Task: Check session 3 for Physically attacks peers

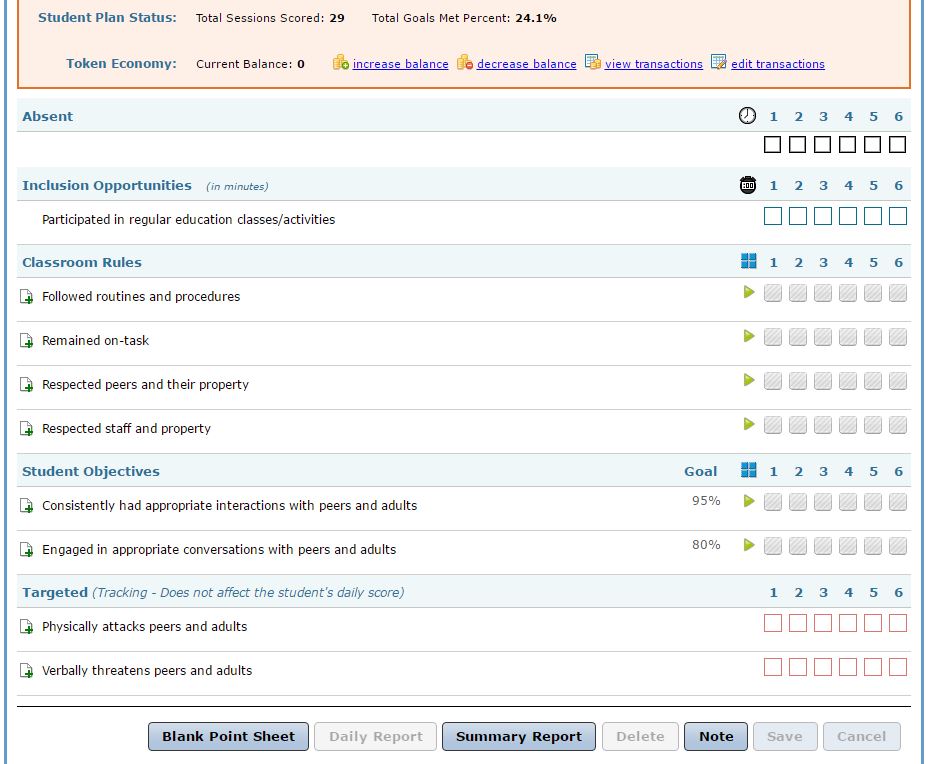Action: click(x=822, y=622)
